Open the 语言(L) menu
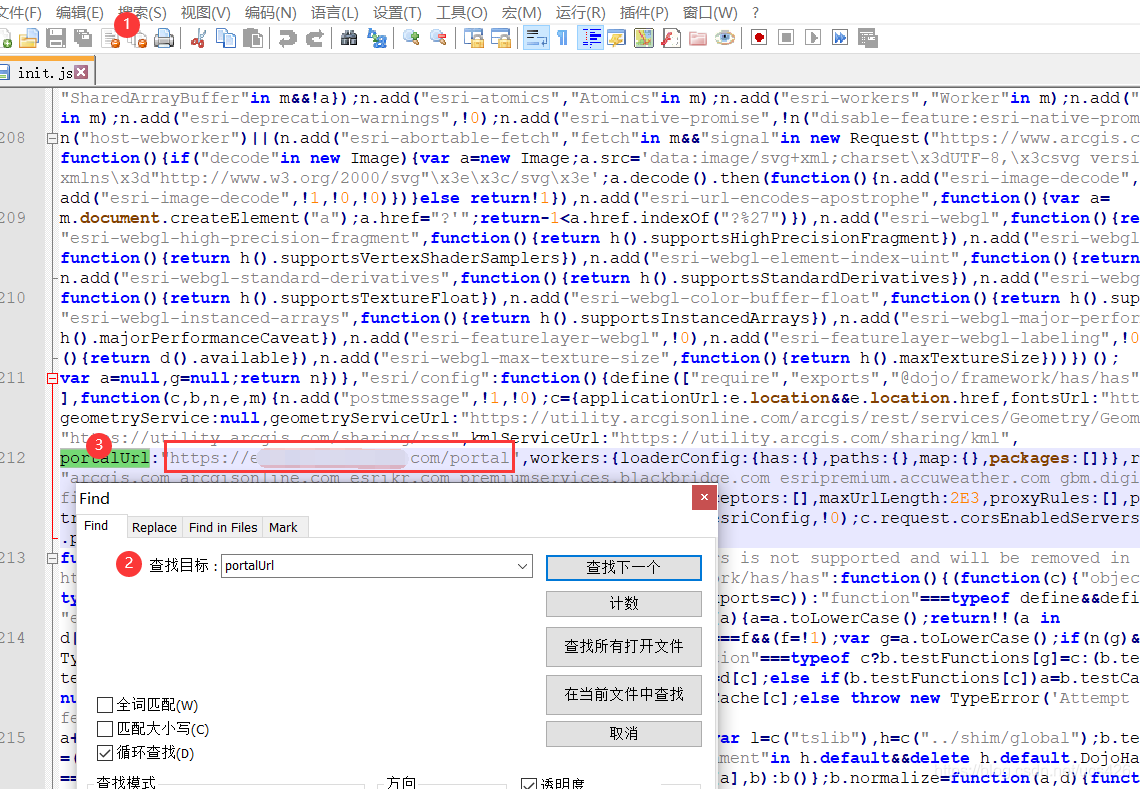Image resolution: width=1140 pixels, height=789 pixels. pos(335,13)
